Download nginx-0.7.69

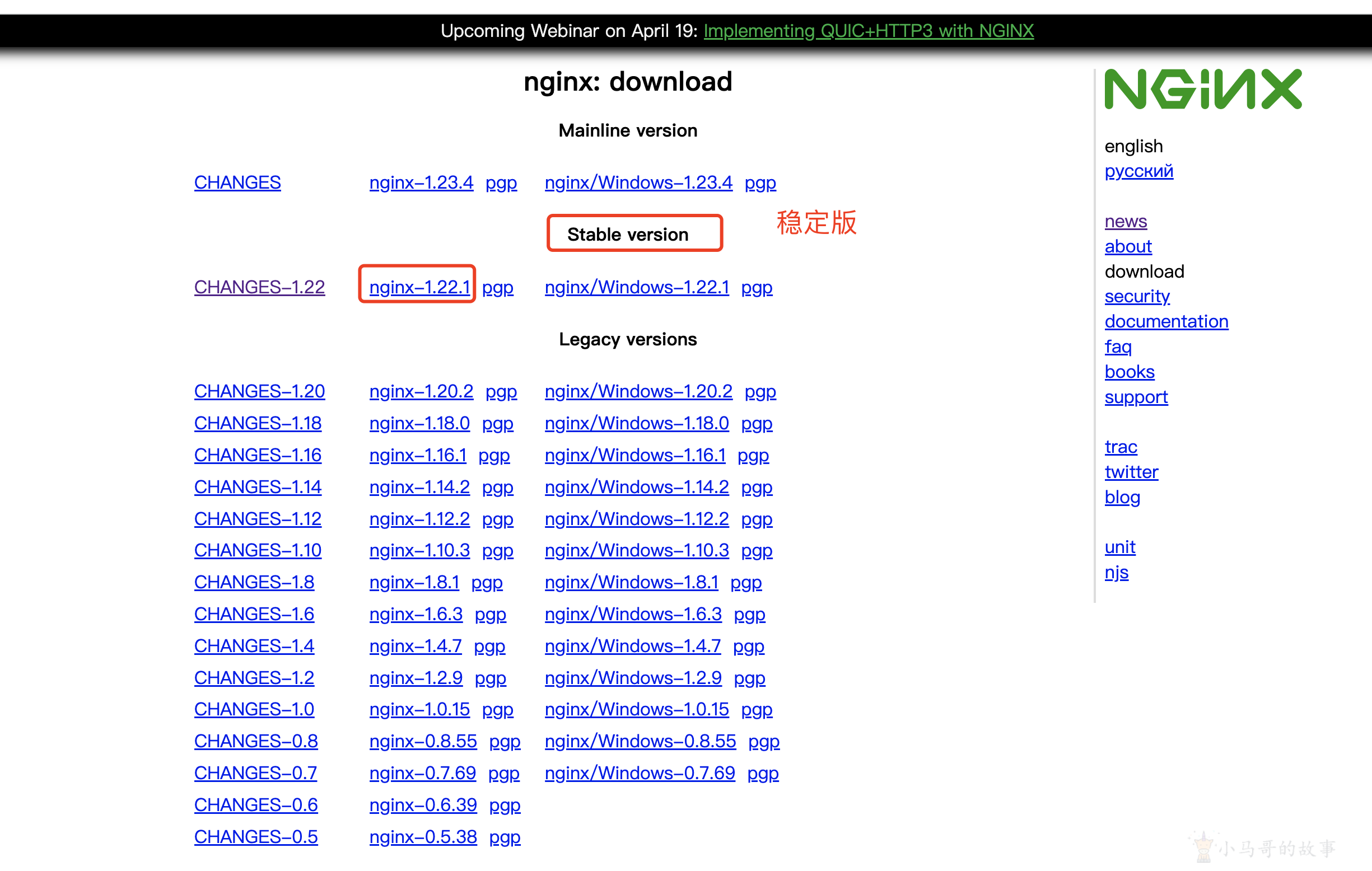[x=422, y=773]
